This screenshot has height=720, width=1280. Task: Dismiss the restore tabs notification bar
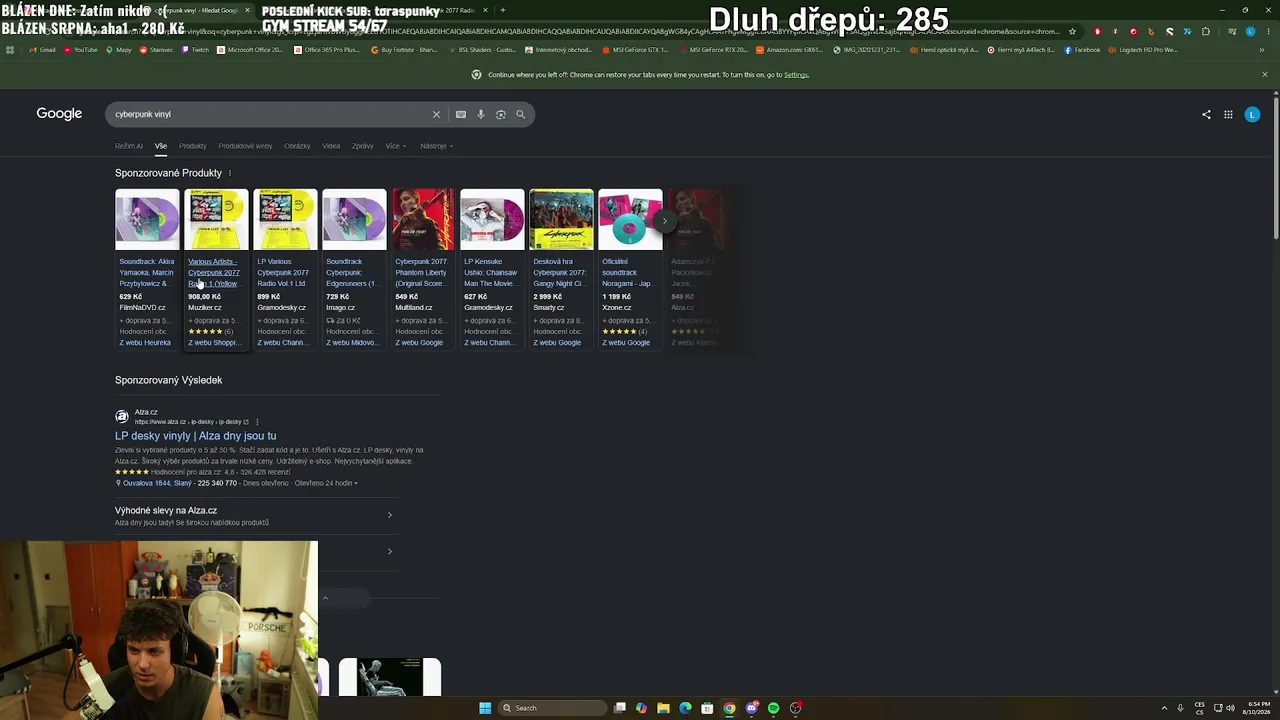[1265, 74]
